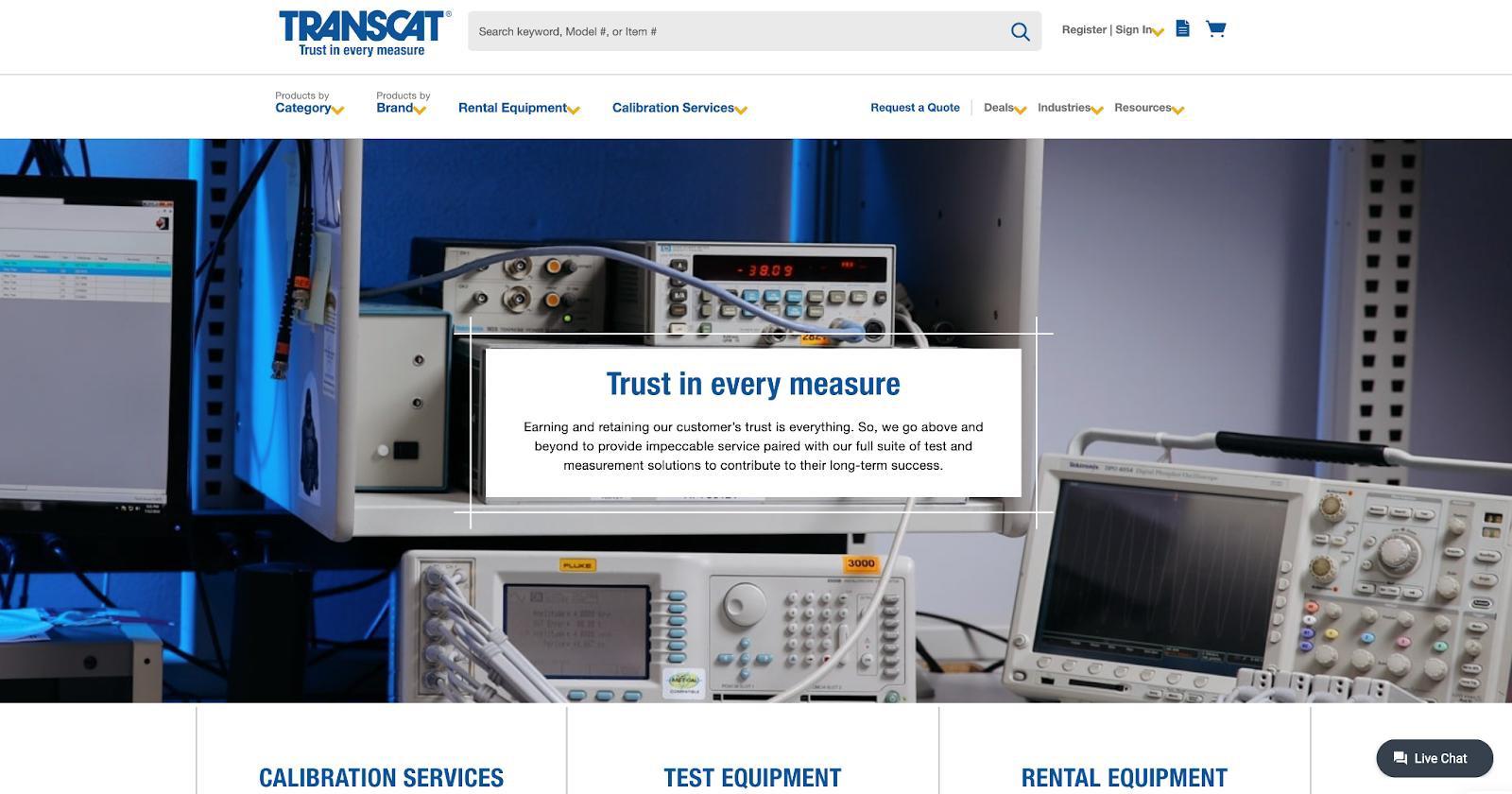Open the shopping cart icon
Viewport: 1512px width, 794px height.
(x=1215, y=28)
